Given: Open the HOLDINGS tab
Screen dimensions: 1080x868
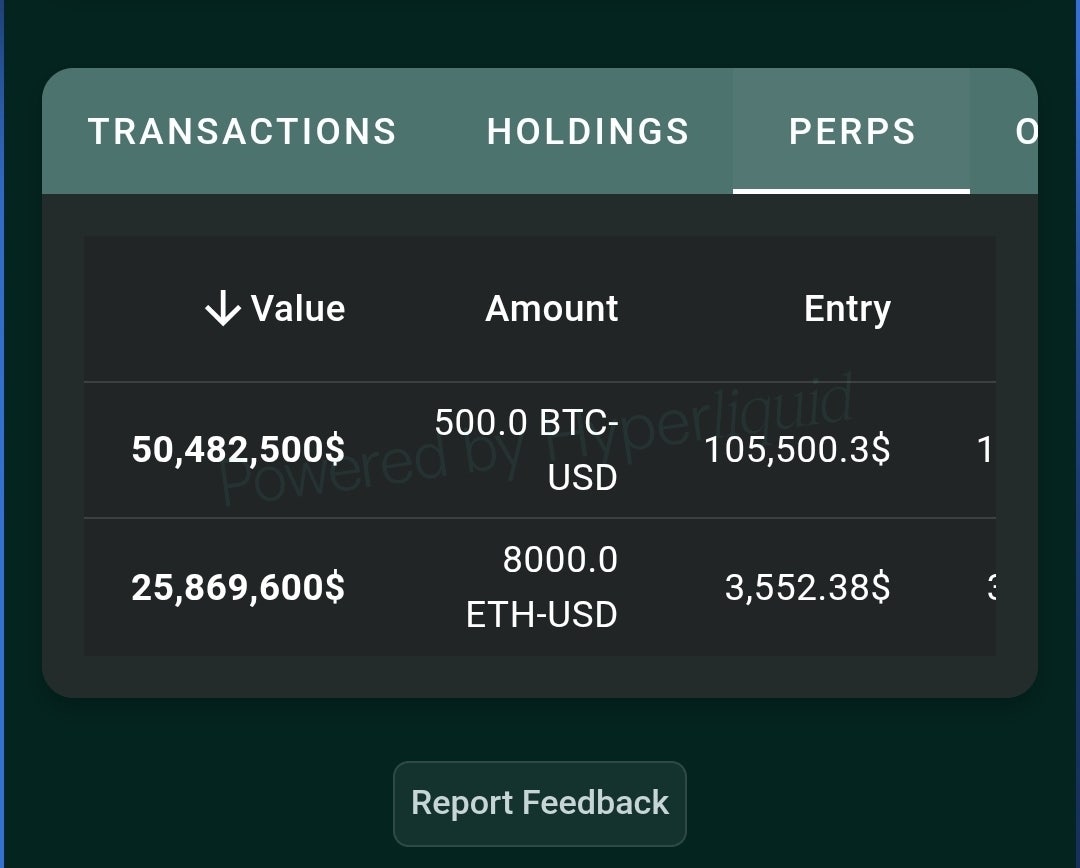Looking at the screenshot, I should coord(588,132).
